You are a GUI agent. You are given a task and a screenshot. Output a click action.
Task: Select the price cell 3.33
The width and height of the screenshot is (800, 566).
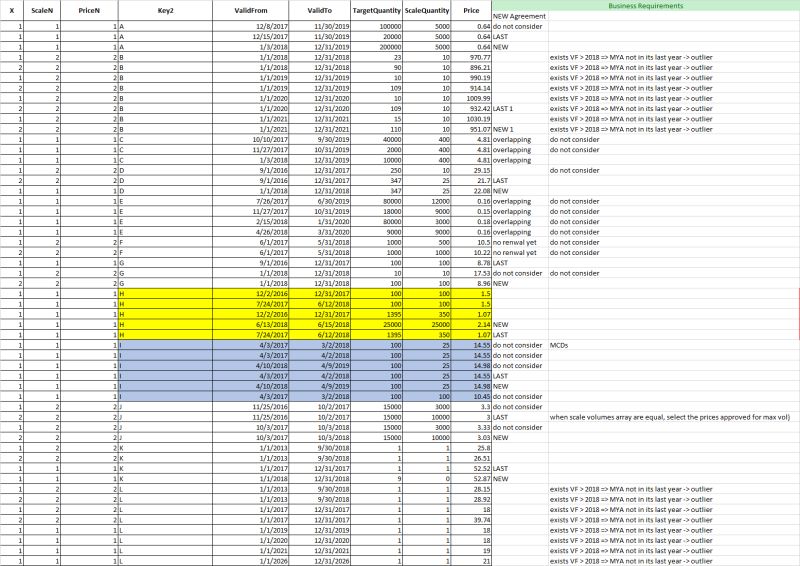(471, 427)
